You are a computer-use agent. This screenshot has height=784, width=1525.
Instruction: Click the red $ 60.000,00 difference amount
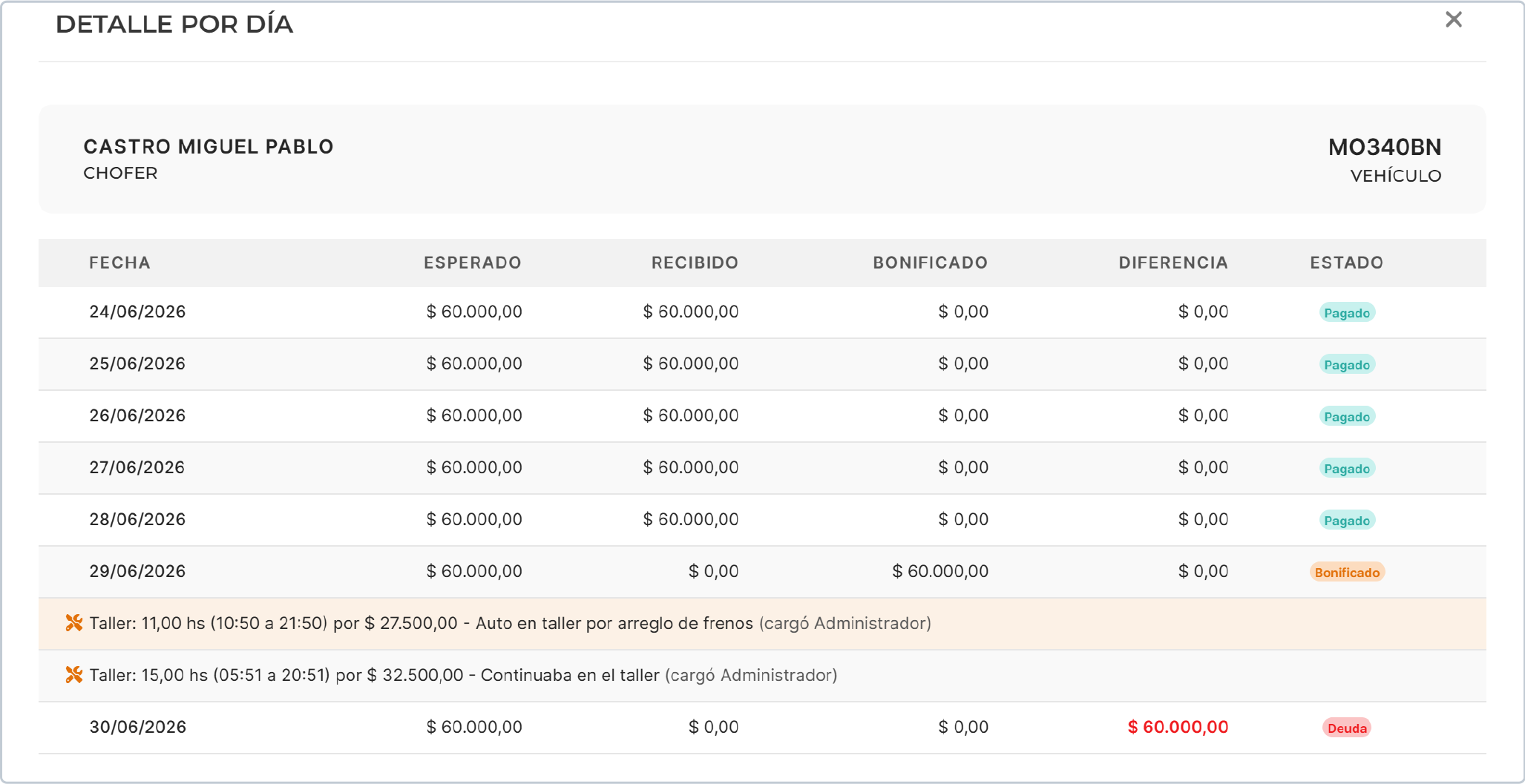point(1178,727)
